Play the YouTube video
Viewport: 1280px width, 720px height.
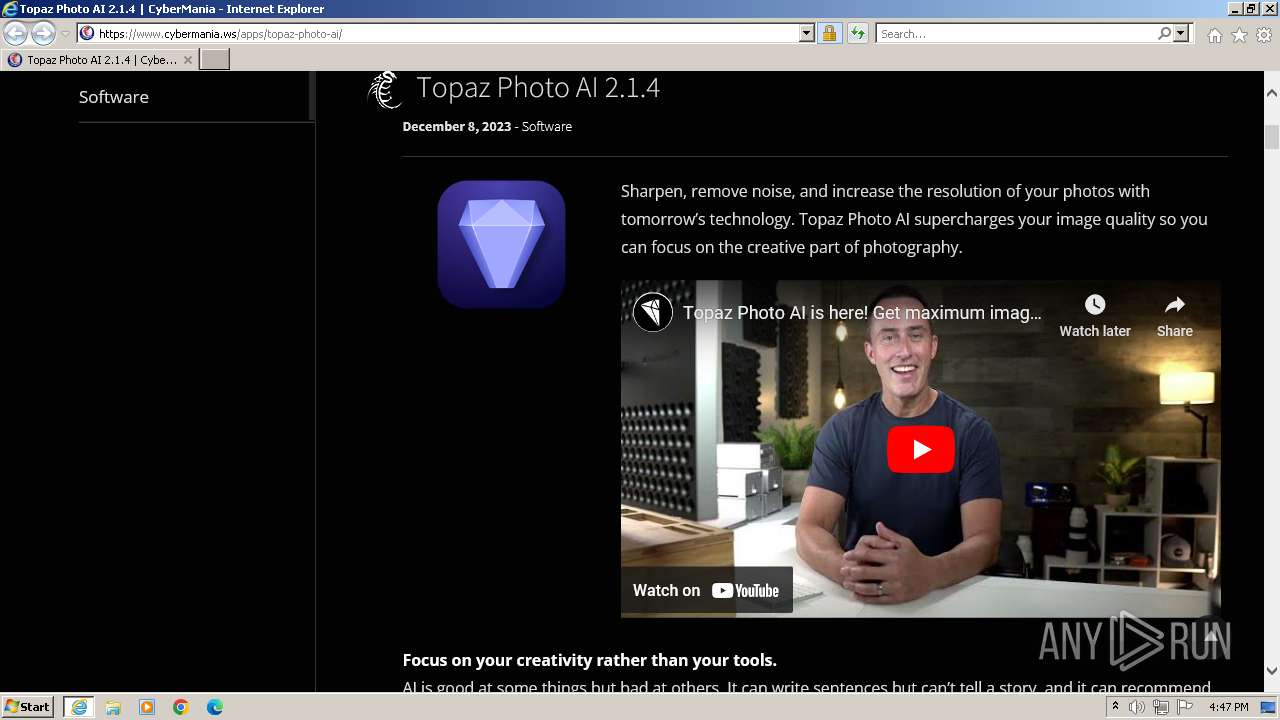click(x=921, y=450)
